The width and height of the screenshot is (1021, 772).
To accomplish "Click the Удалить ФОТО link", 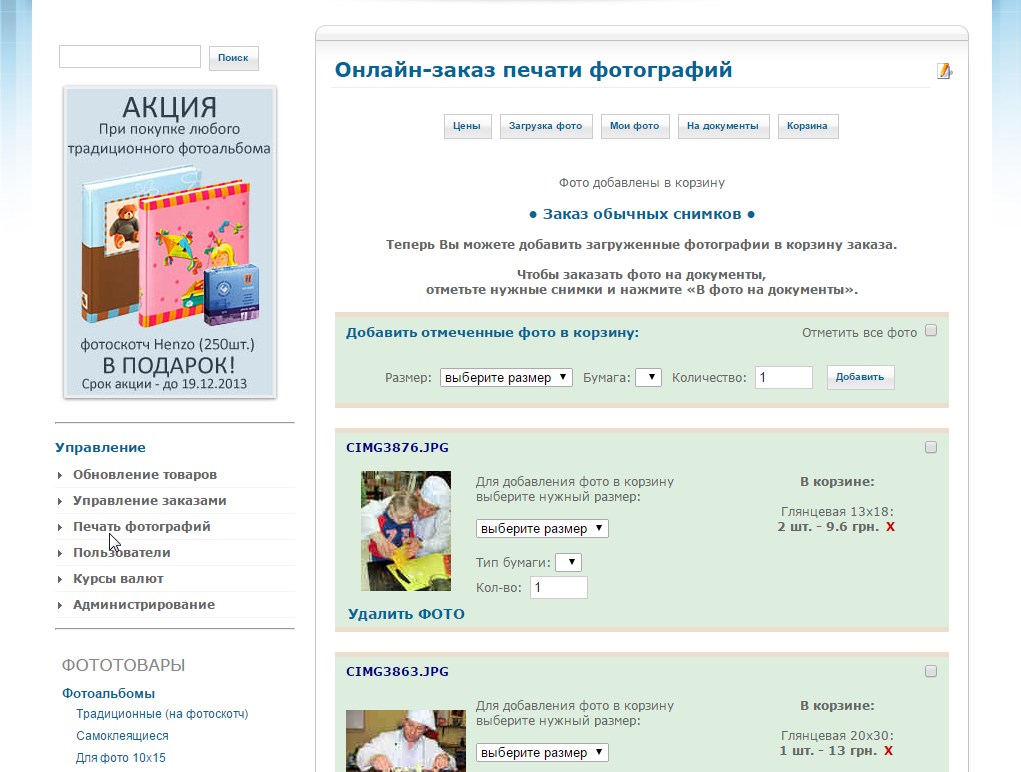I will tap(406, 614).
